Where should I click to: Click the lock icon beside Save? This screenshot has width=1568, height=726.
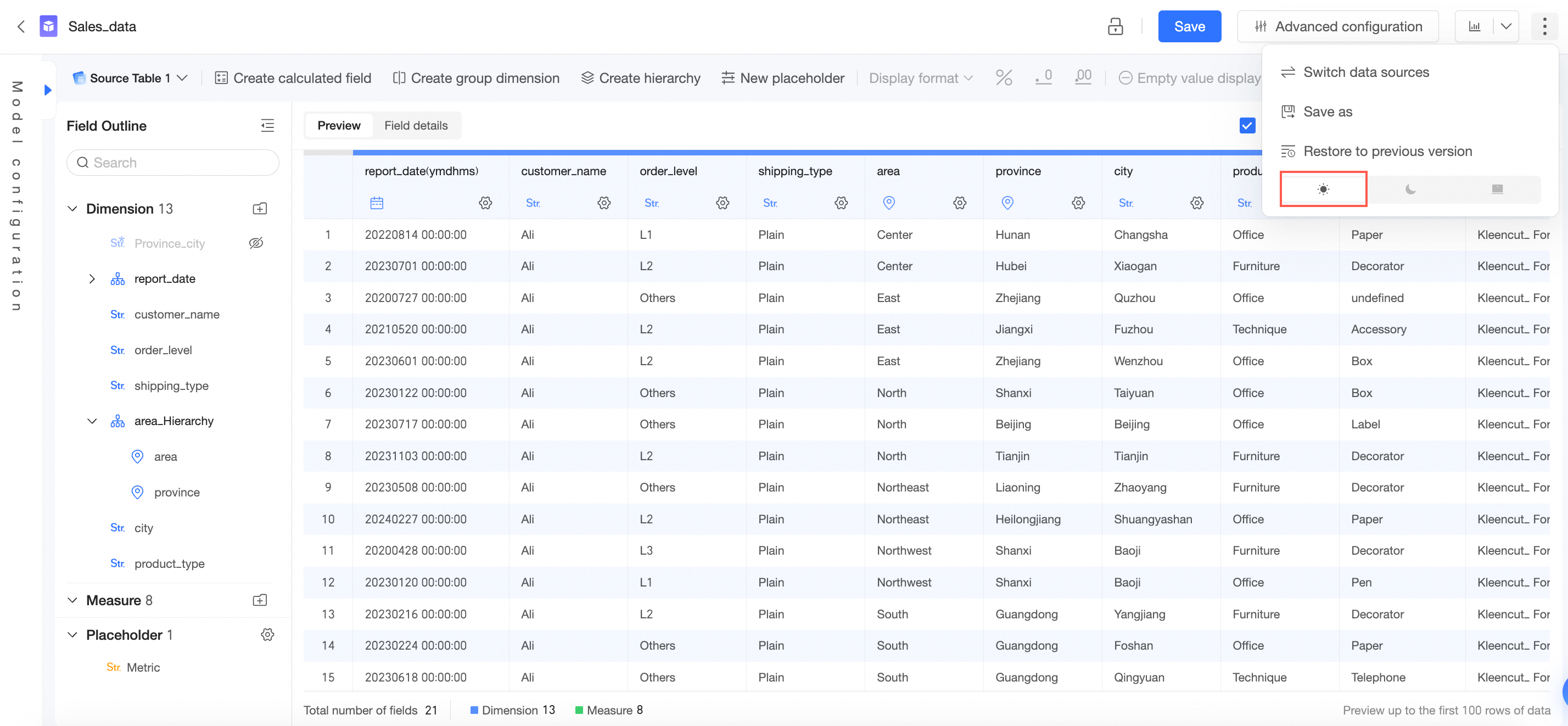tap(1115, 26)
